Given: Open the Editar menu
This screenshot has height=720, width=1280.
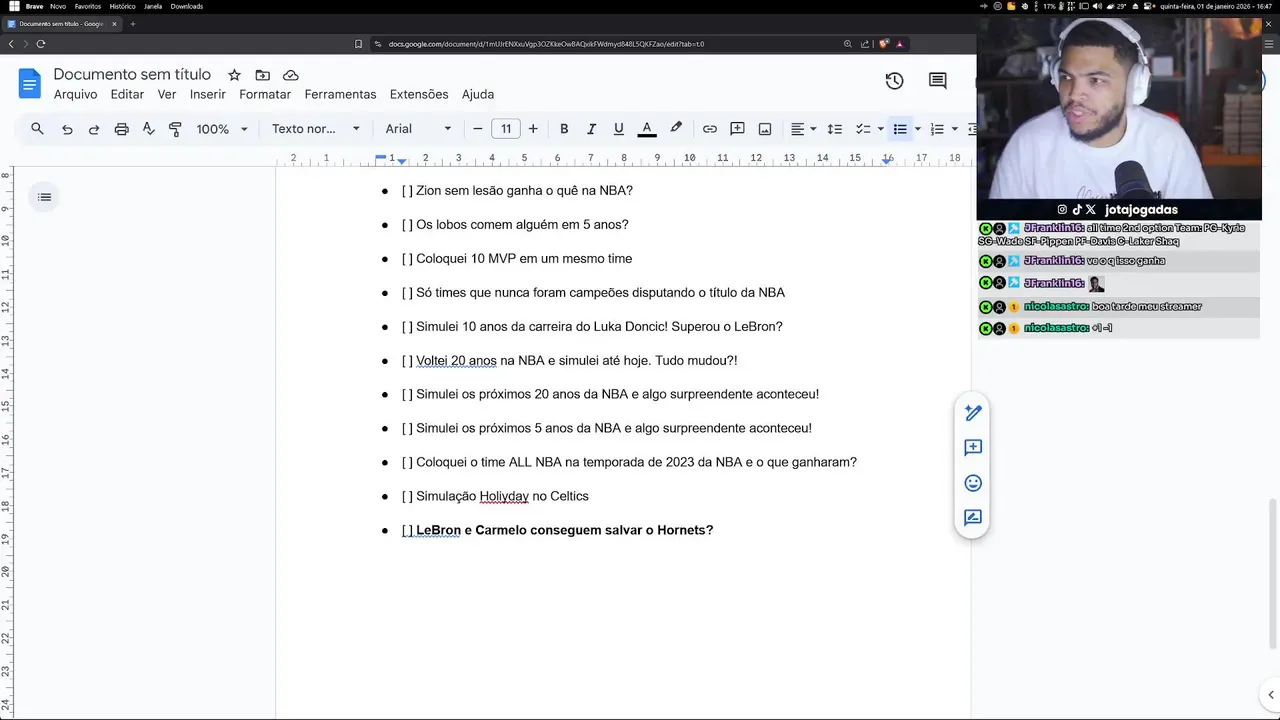Looking at the screenshot, I should click(127, 94).
